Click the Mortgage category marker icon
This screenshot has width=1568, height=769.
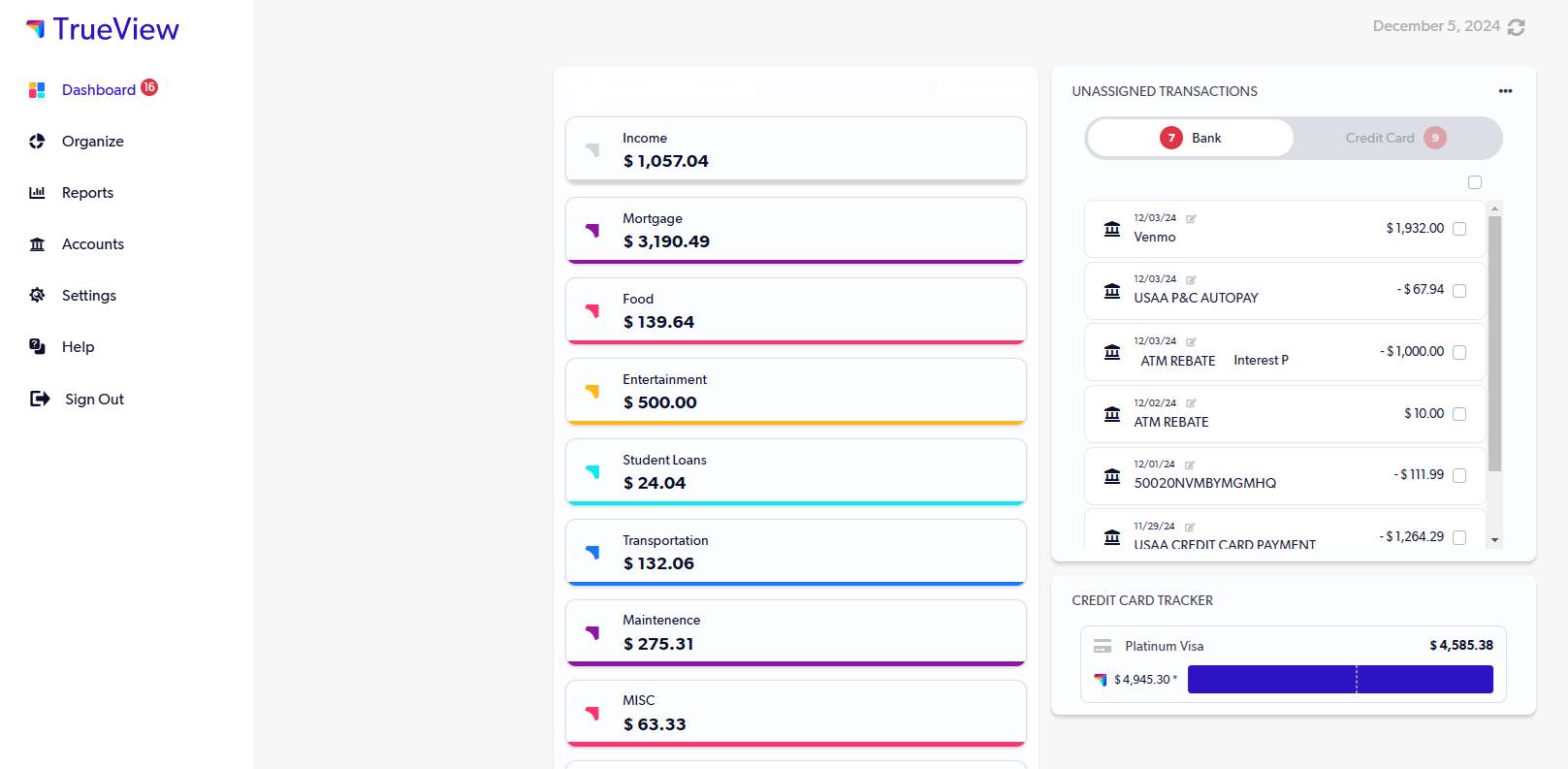[592, 231]
